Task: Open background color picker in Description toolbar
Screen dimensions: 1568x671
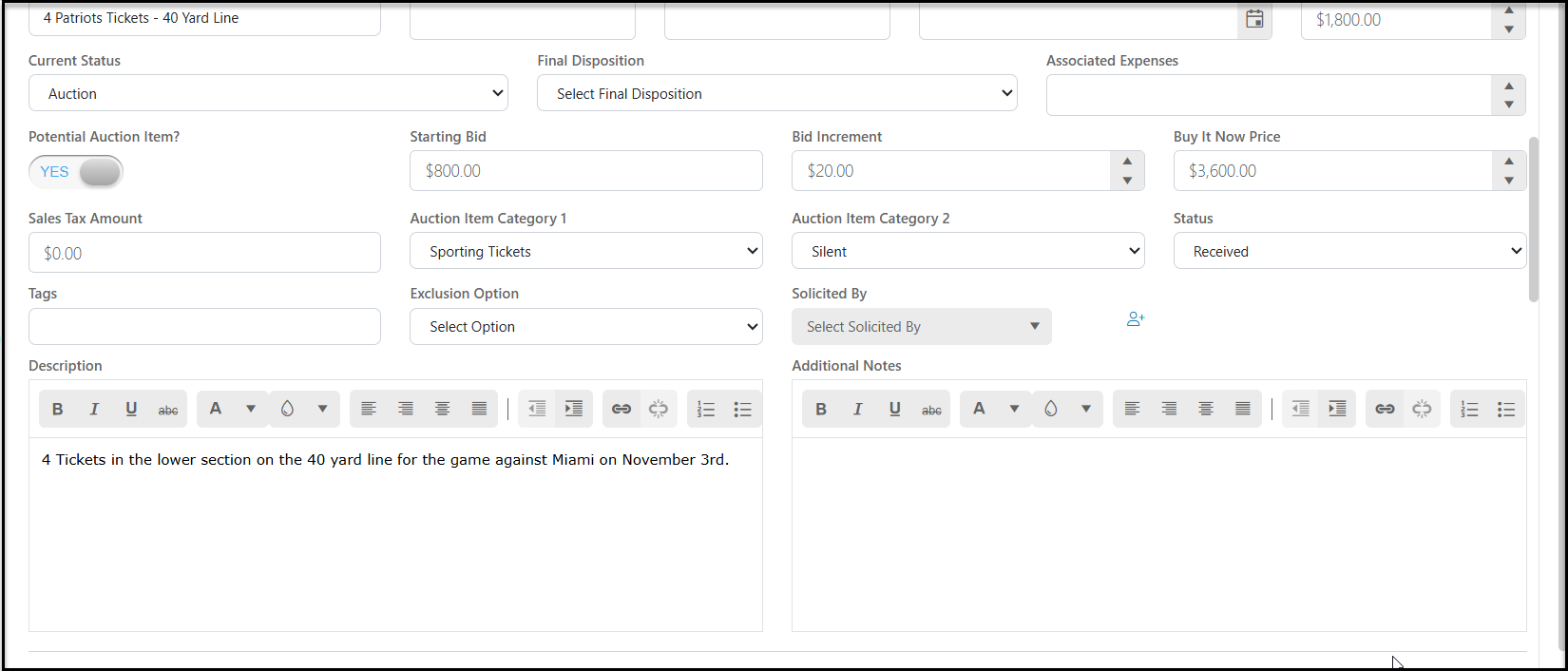Action: pyautogui.click(x=288, y=409)
